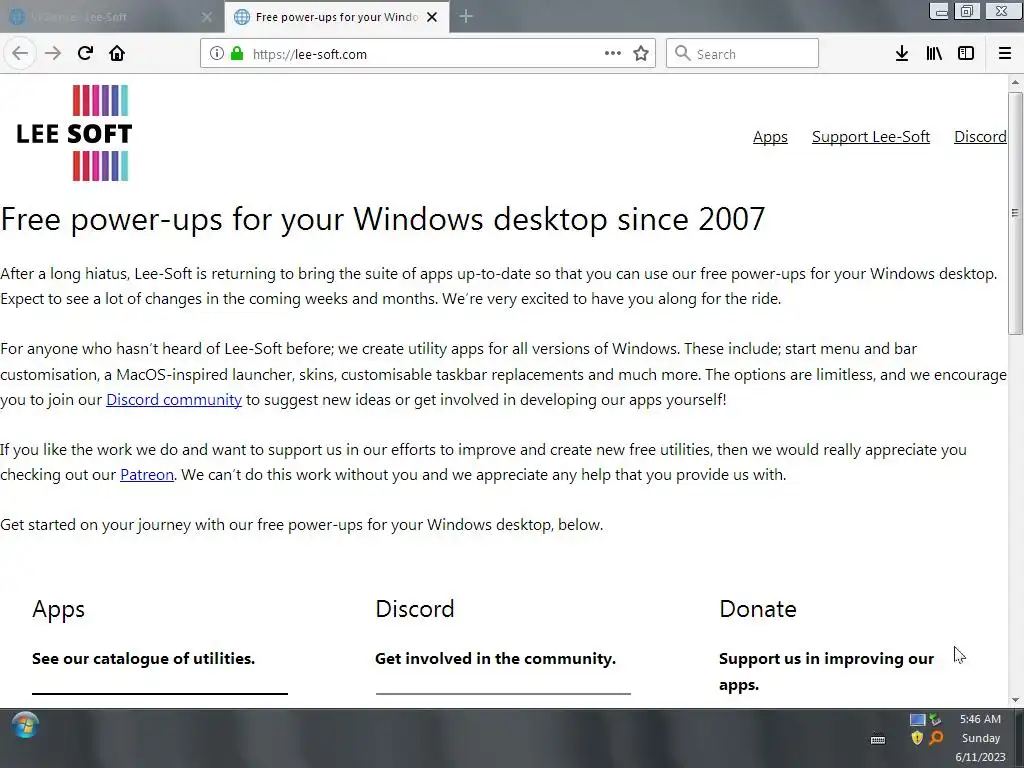This screenshot has height=768, width=1024.
Task: Focus the Search box
Action: click(x=742, y=54)
